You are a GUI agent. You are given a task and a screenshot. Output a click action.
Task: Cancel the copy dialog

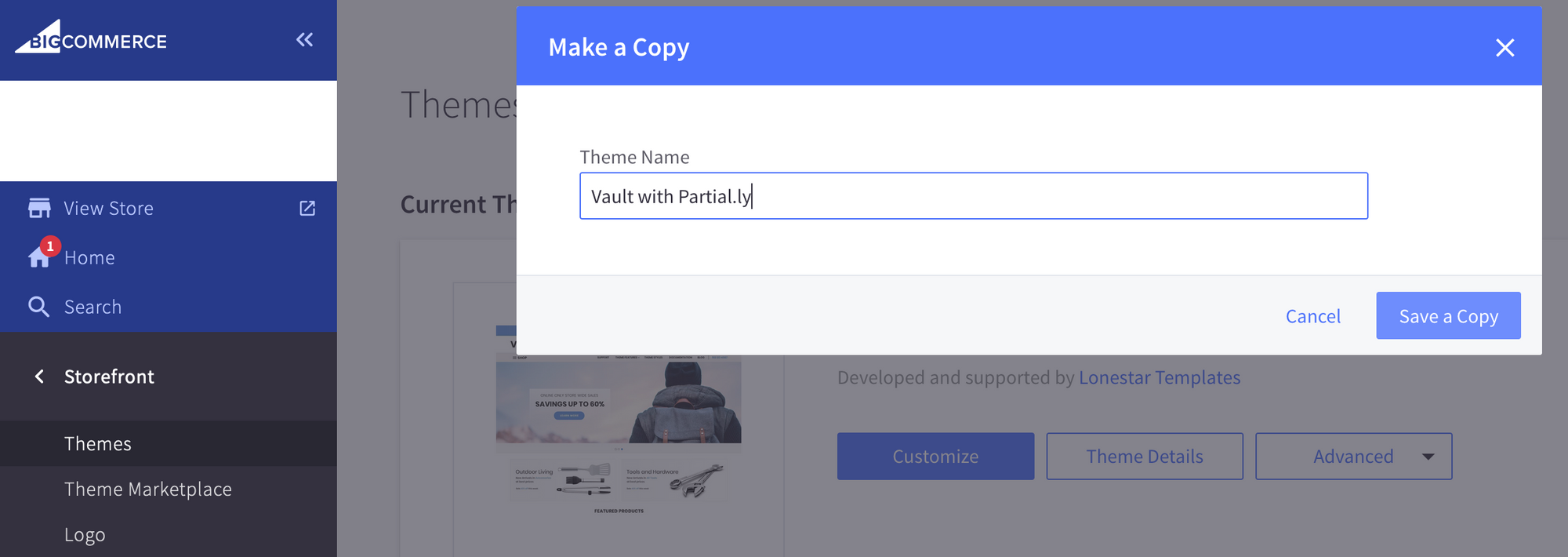pos(1313,316)
